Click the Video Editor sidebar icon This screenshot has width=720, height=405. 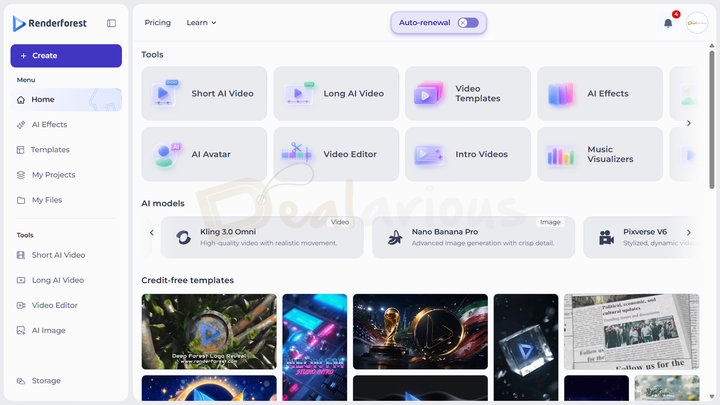click(x=21, y=305)
